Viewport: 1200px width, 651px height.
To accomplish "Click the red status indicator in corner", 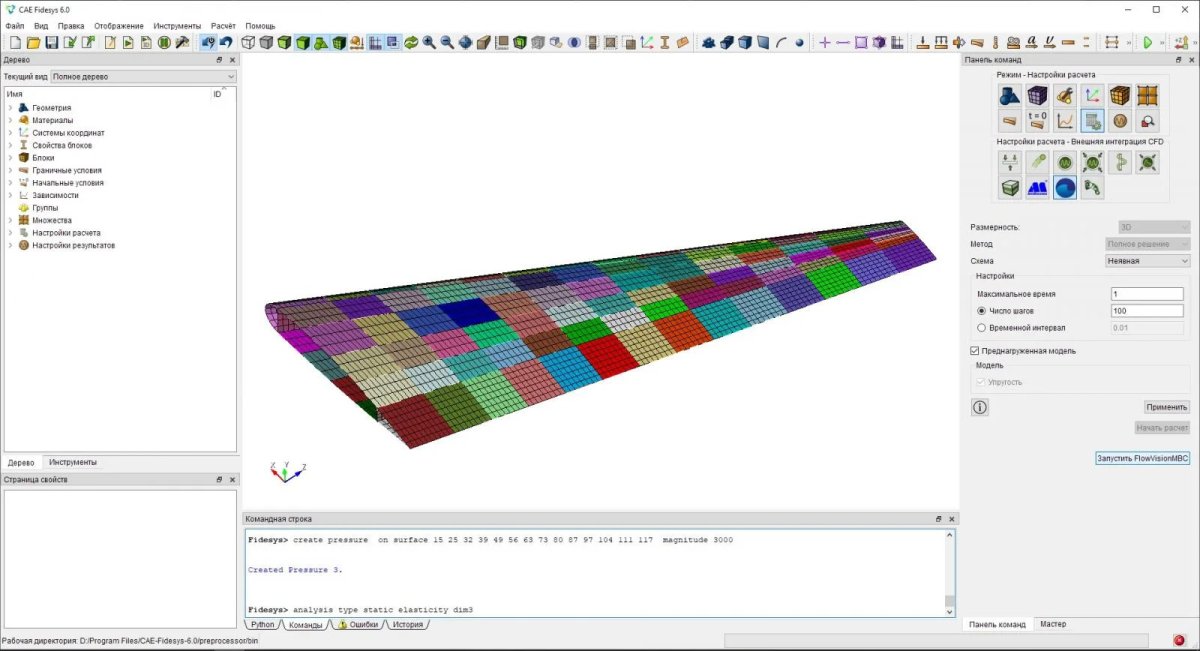I will pos(1177,640).
